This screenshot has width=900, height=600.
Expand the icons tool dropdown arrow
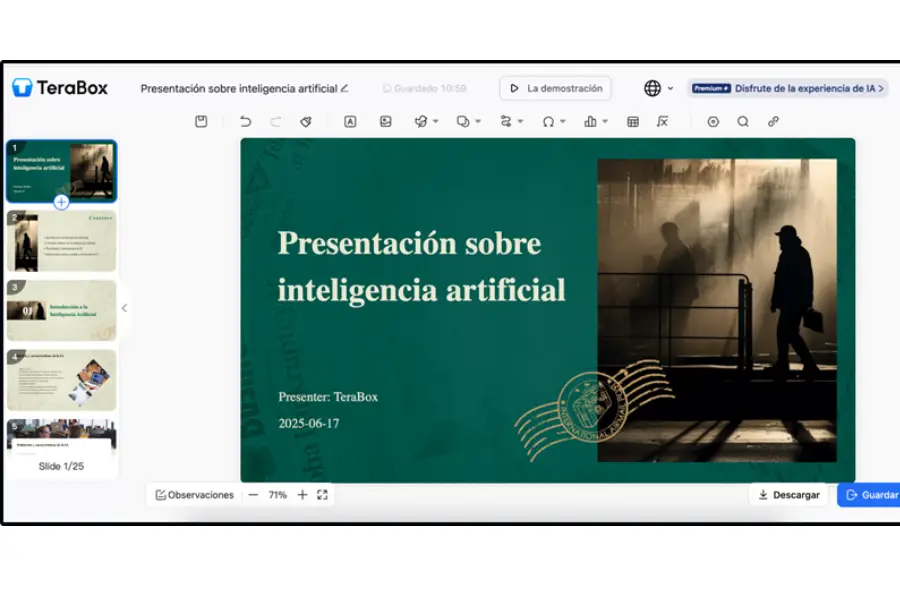click(x=436, y=121)
